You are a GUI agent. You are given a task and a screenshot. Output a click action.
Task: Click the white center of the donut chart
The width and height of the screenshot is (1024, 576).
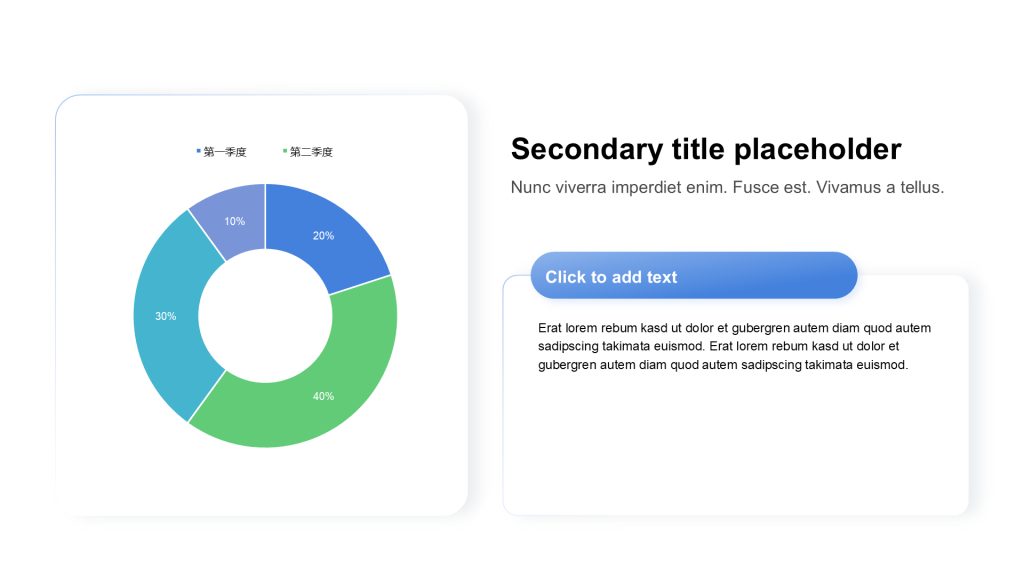(x=265, y=315)
